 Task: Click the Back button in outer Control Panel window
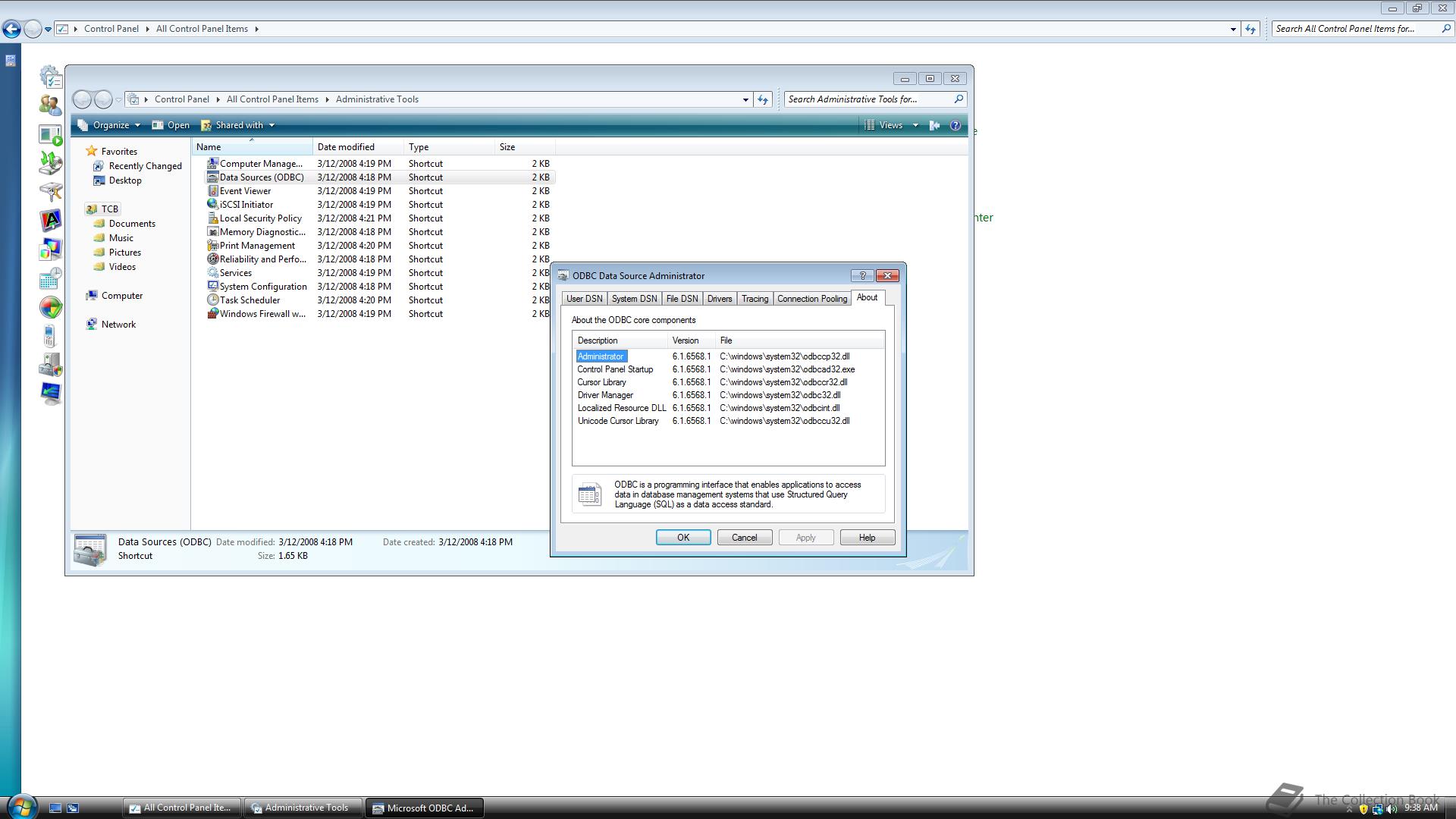coord(11,30)
